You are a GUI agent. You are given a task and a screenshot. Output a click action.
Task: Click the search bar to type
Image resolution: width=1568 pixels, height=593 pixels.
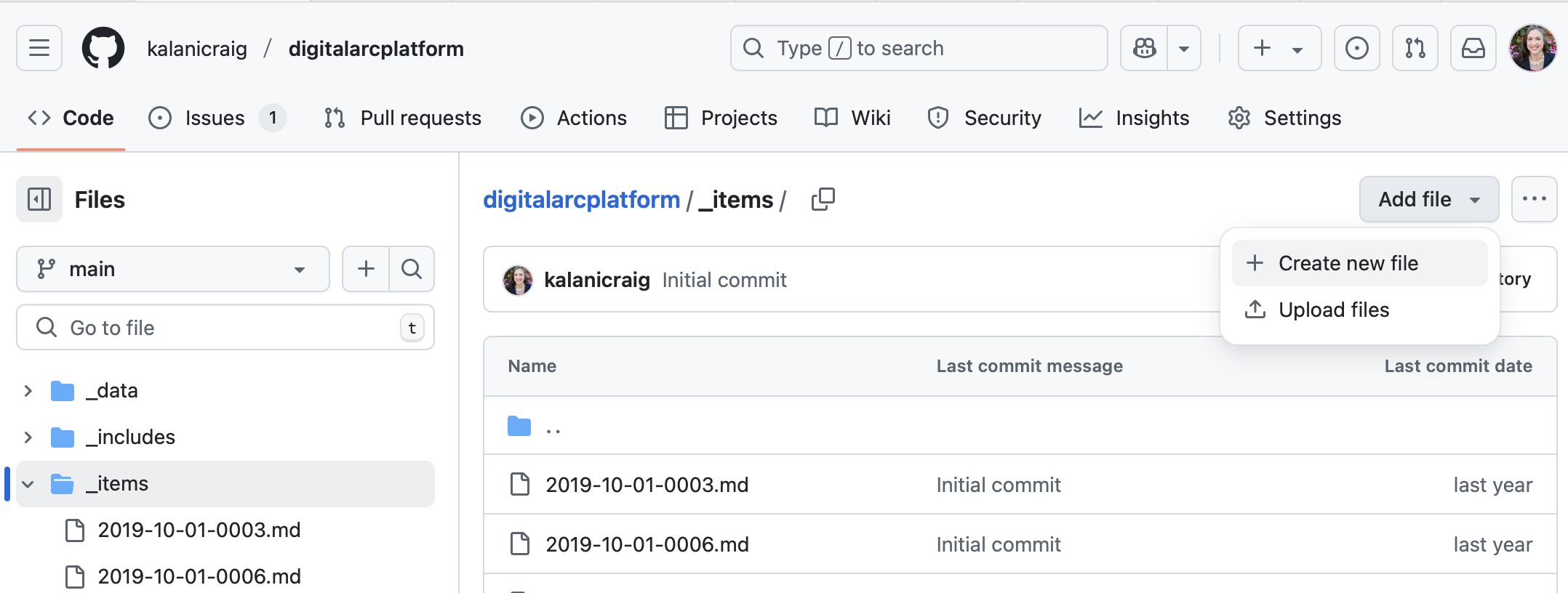(x=919, y=48)
